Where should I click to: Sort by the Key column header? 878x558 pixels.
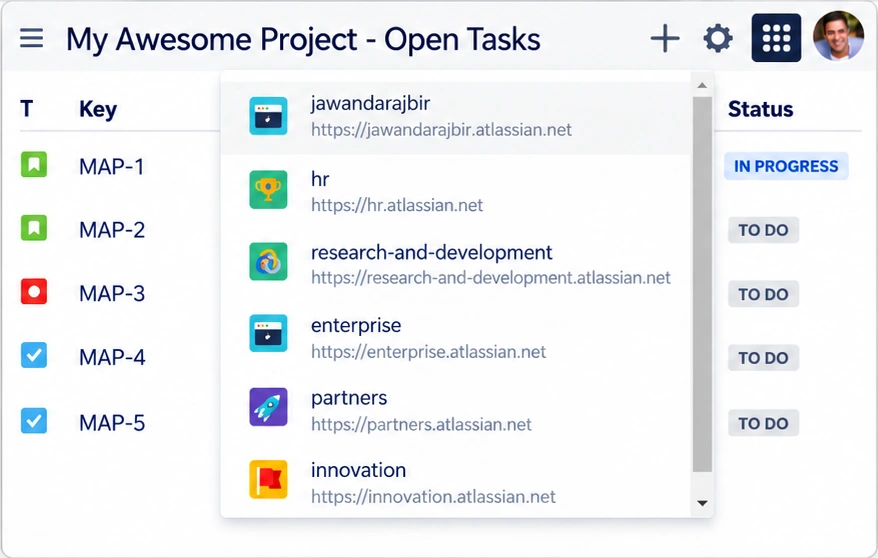pyautogui.click(x=98, y=109)
